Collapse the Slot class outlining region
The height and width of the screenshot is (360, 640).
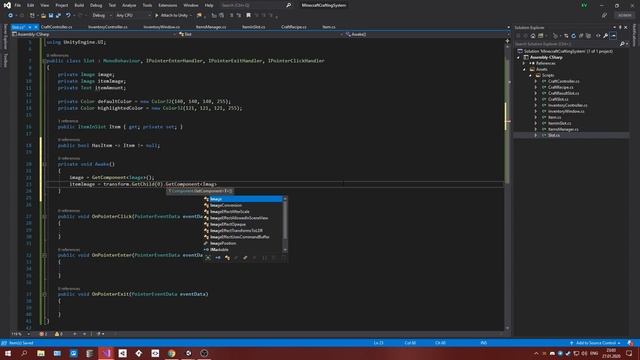44,61
